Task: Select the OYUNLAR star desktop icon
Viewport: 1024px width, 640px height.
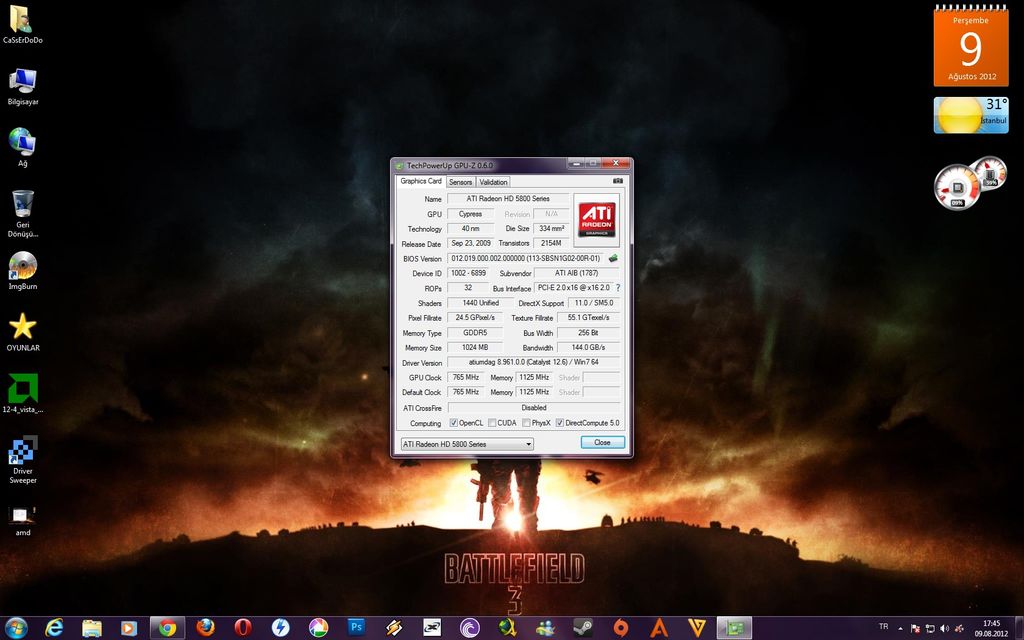Action: coord(23,332)
